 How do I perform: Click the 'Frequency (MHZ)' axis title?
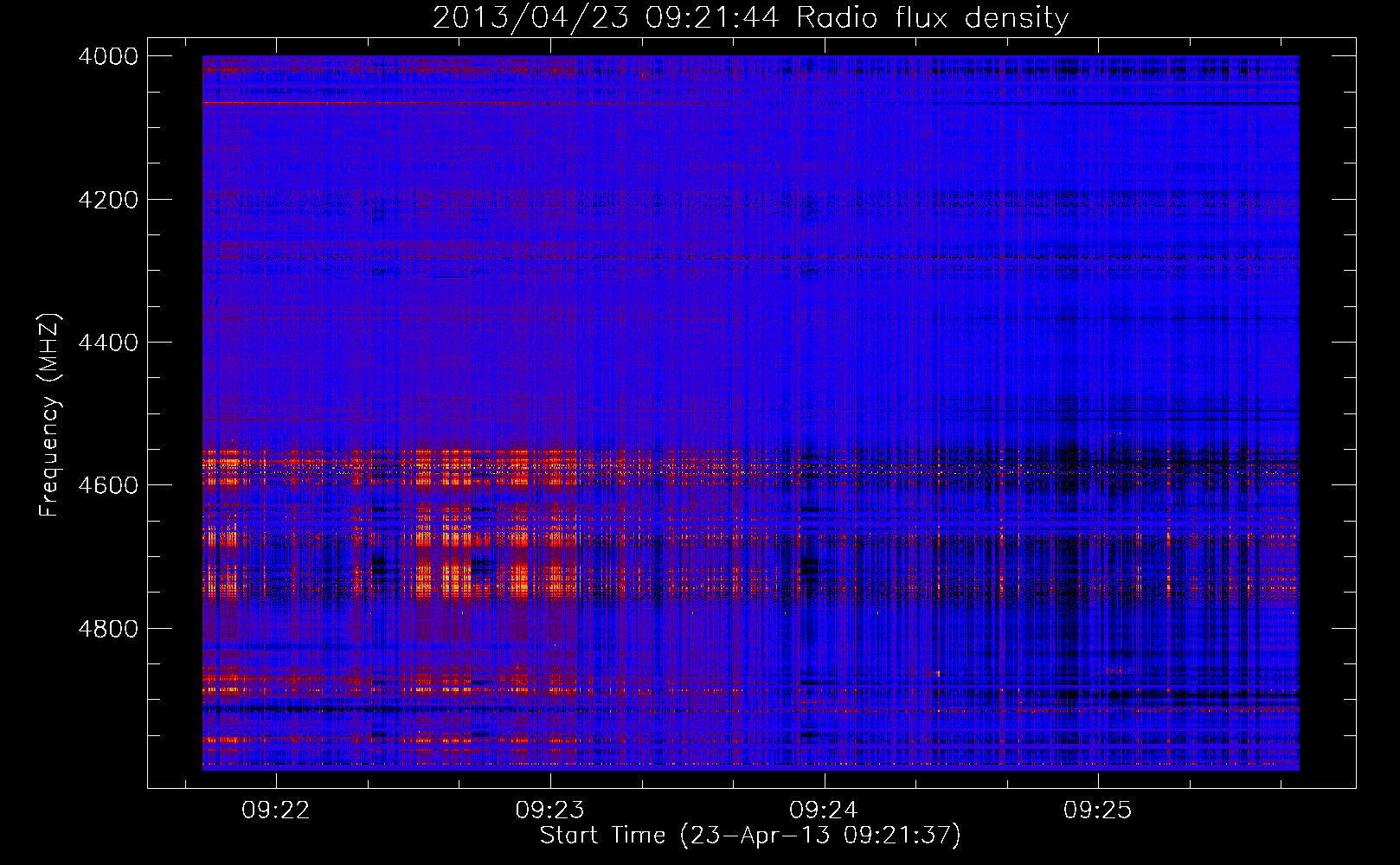tap(50, 415)
